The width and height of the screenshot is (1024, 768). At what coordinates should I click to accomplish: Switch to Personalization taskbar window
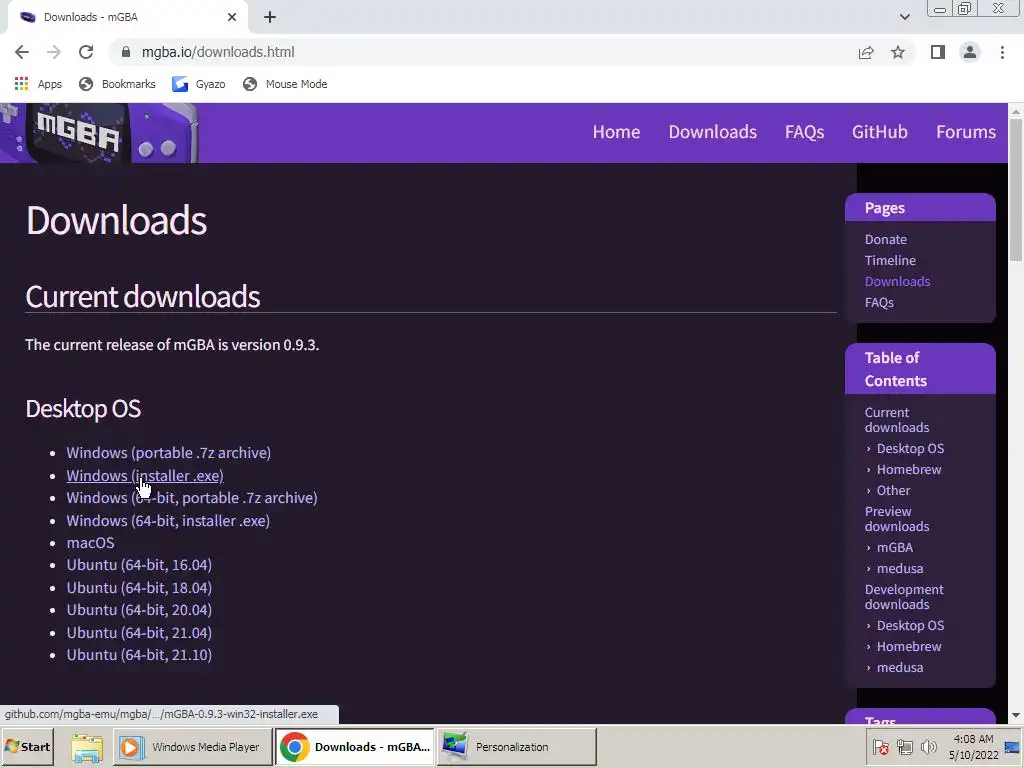pos(516,747)
